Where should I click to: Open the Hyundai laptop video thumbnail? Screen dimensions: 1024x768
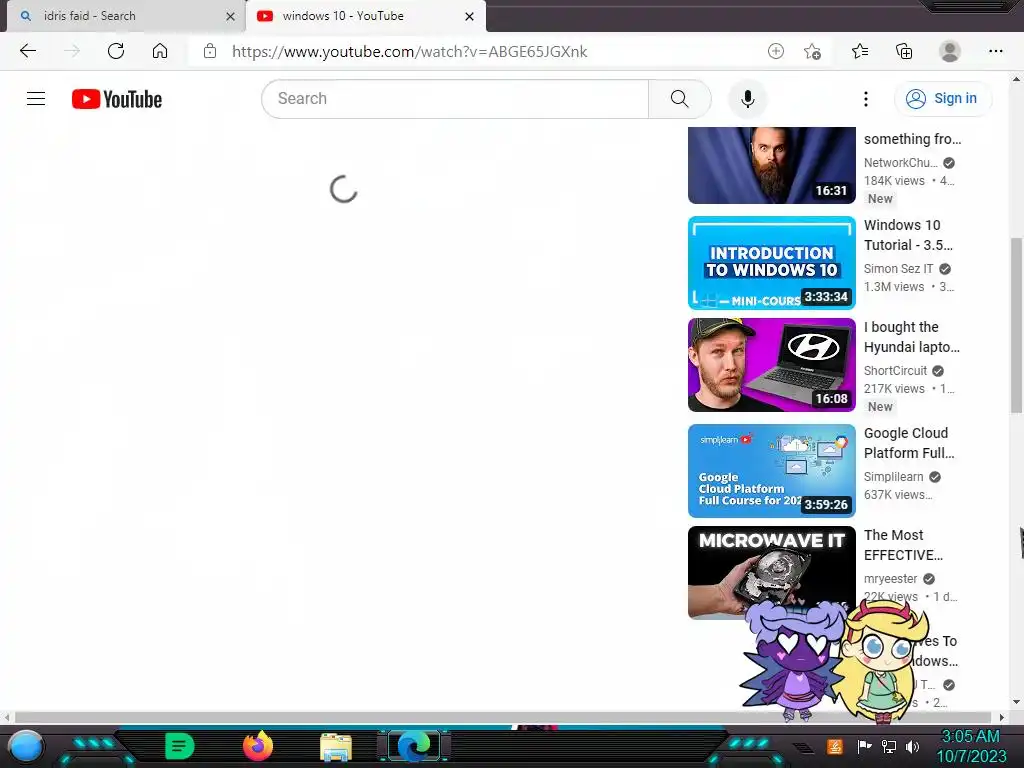tap(771, 364)
